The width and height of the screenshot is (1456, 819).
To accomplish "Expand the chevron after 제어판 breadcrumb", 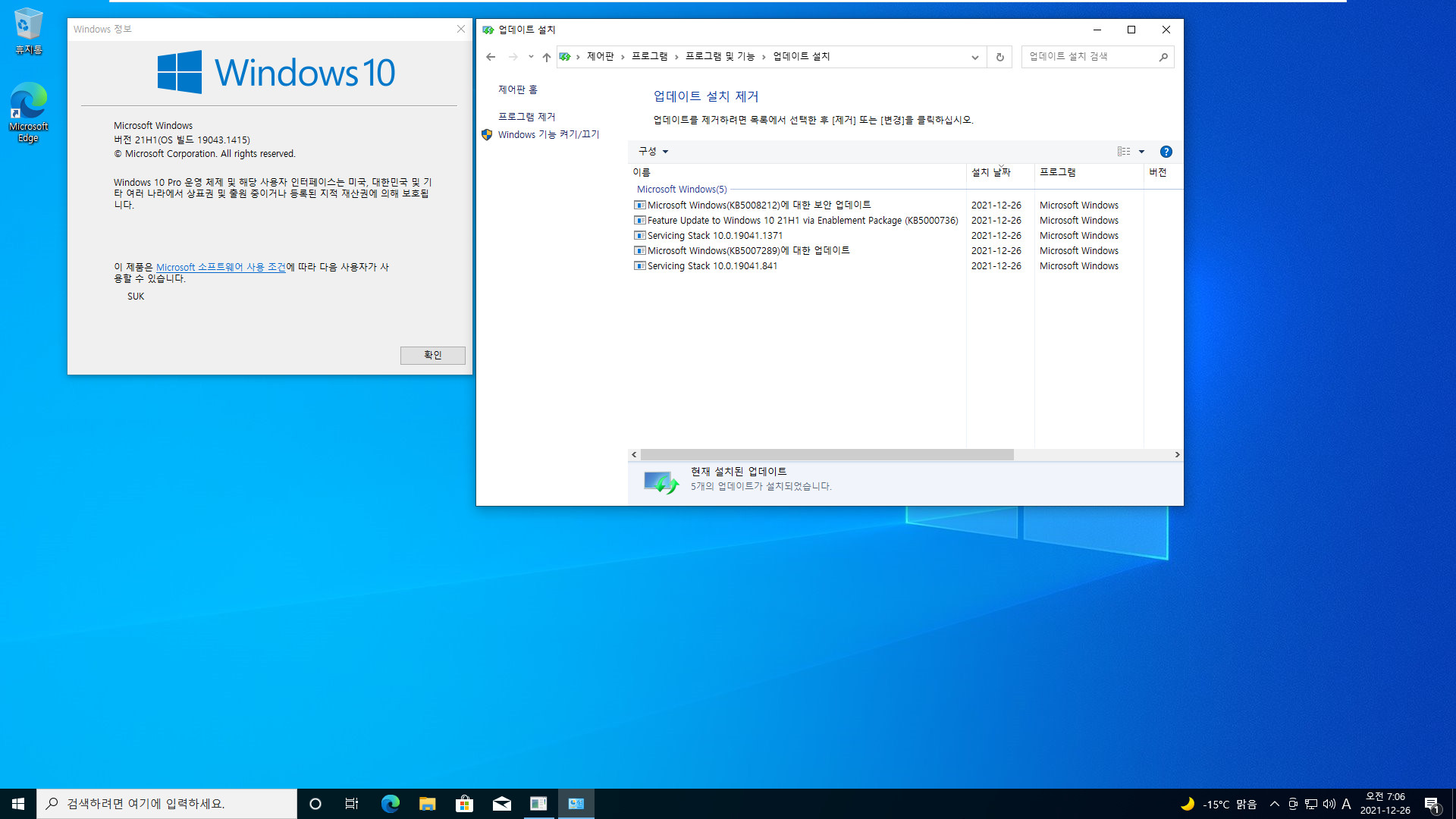I will pos(623,57).
